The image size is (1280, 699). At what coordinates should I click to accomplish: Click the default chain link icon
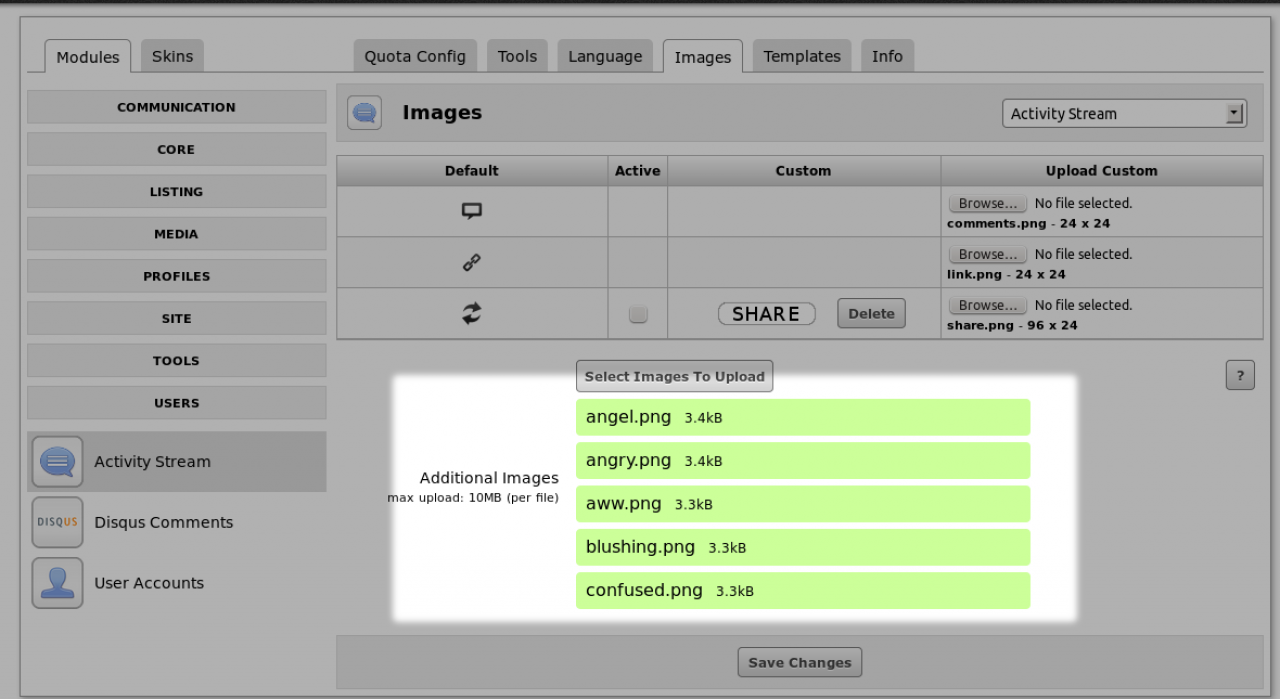(x=472, y=262)
